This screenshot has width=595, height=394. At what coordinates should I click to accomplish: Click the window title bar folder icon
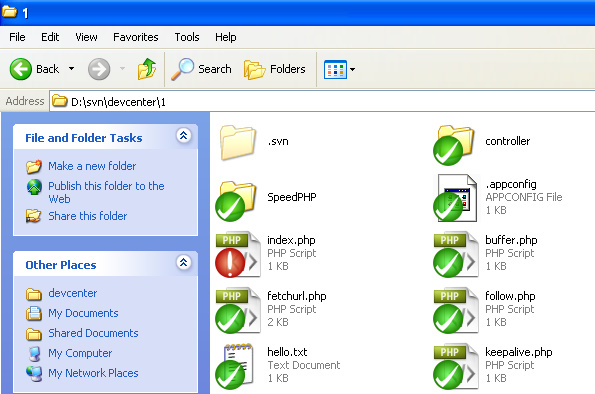point(9,12)
